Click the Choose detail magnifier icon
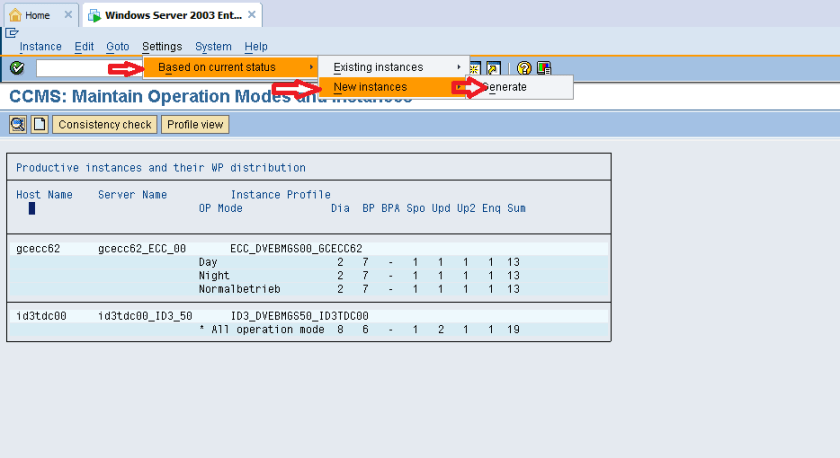840x458 pixels. click(x=18, y=125)
